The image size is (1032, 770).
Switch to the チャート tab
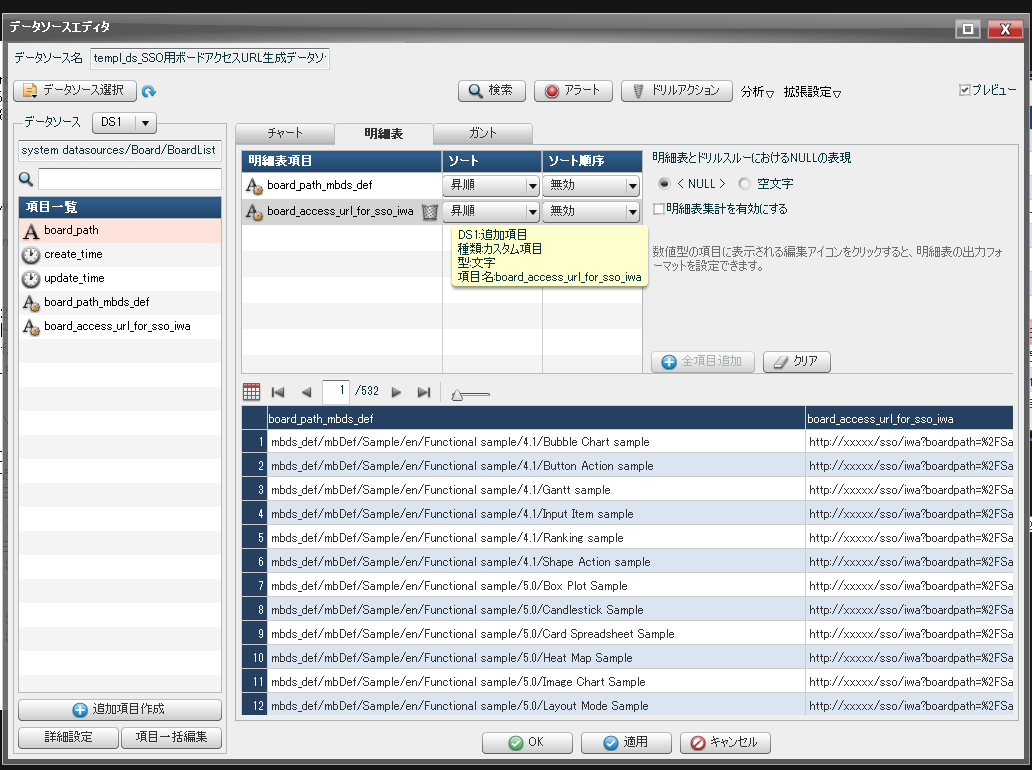point(285,134)
